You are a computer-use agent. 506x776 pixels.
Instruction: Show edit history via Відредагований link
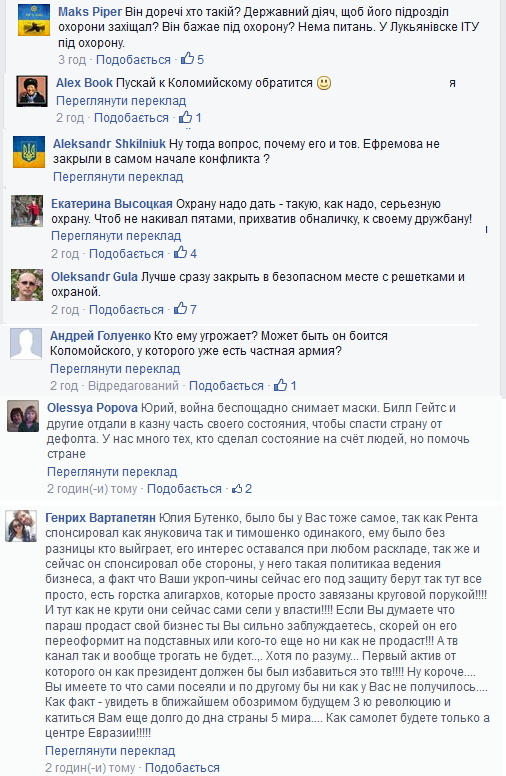click(133, 386)
